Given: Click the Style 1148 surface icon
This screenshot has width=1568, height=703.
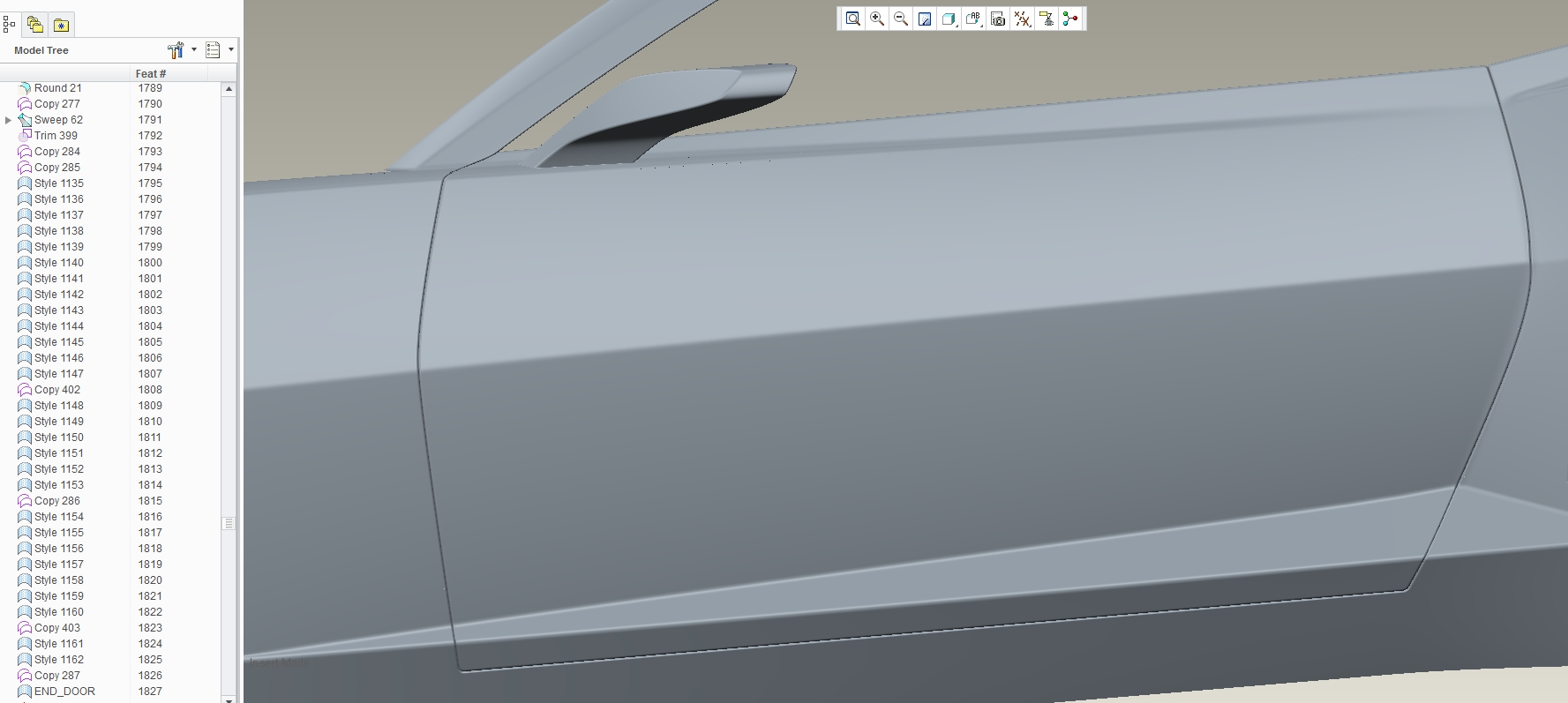Looking at the screenshot, I should click(x=25, y=406).
